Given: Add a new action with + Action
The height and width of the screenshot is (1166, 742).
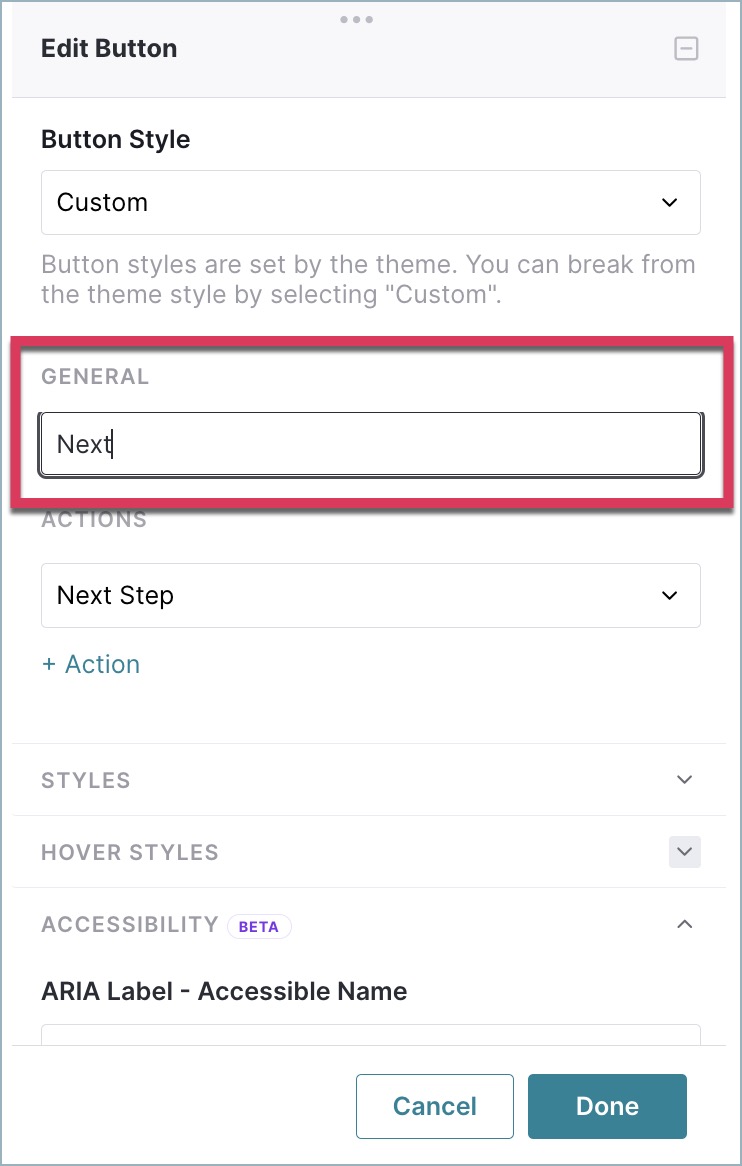Looking at the screenshot, I should [91, 664].
